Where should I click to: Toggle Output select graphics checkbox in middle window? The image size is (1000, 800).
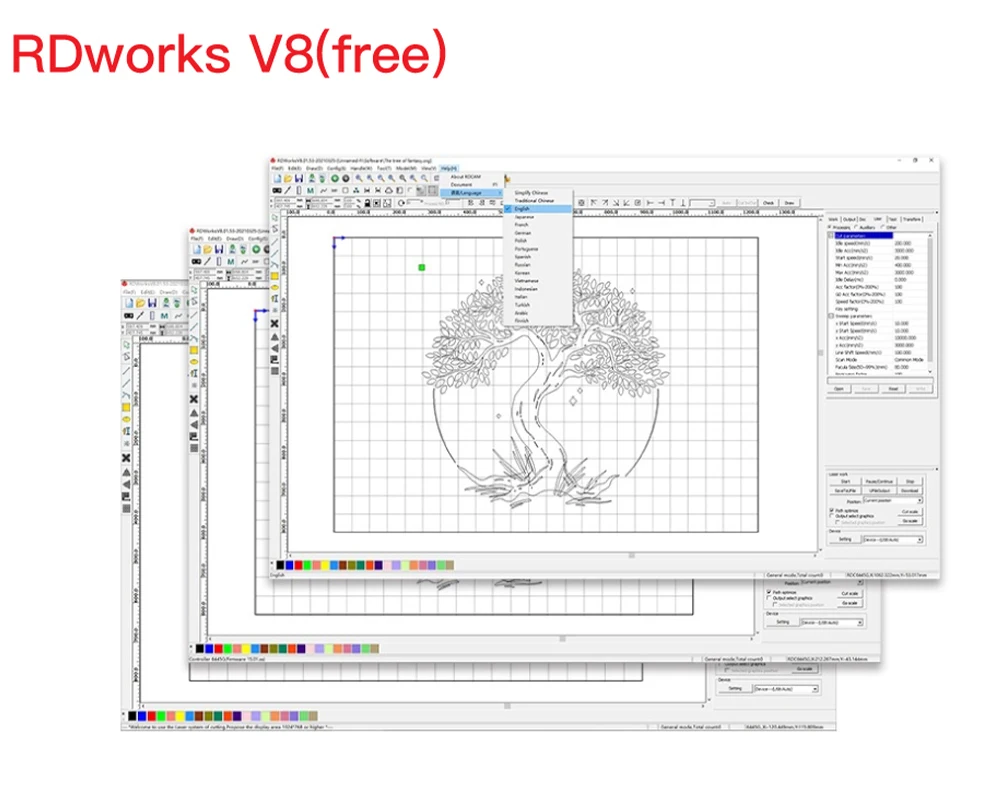tap(769, 598)
